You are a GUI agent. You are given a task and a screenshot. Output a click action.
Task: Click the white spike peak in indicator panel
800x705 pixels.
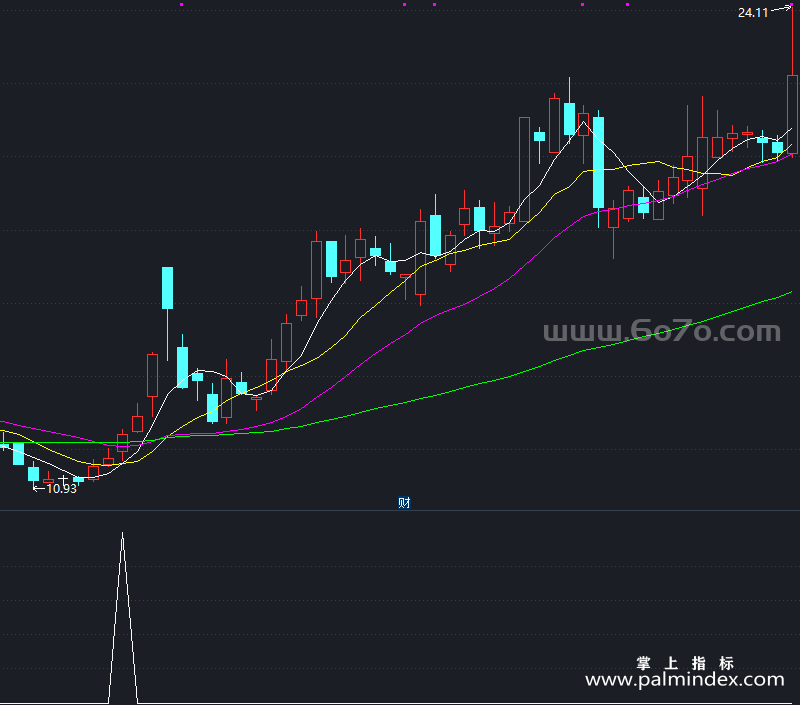tap(122, 535)
